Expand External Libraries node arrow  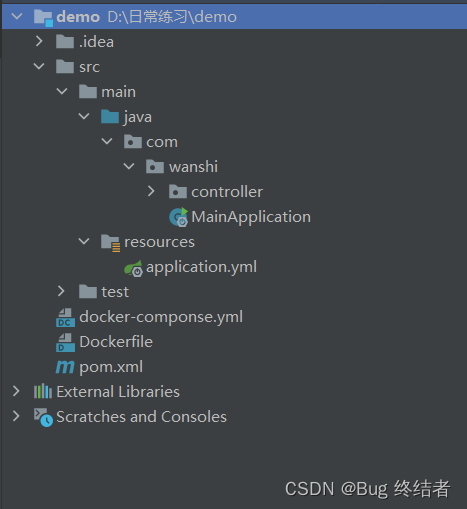[x=16, y=391]
